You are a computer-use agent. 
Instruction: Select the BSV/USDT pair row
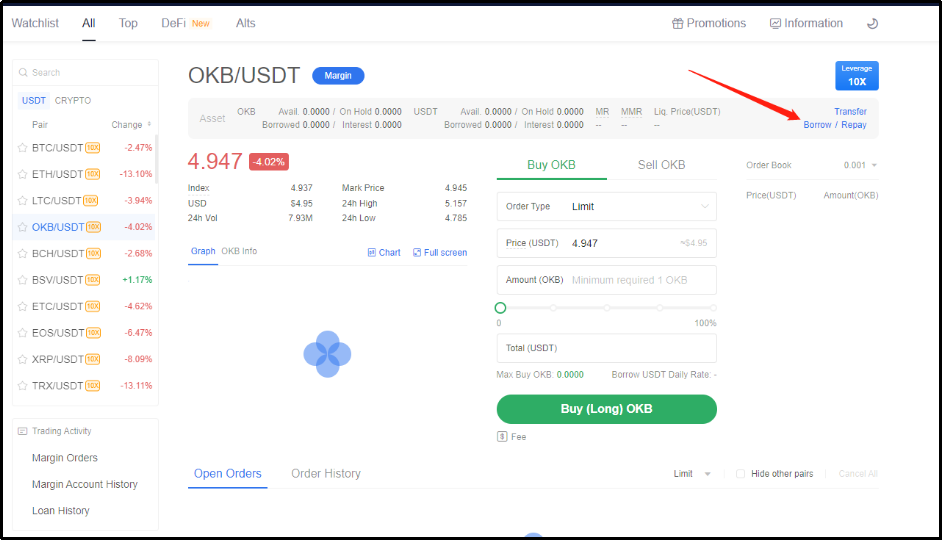[x=84, y=280]
